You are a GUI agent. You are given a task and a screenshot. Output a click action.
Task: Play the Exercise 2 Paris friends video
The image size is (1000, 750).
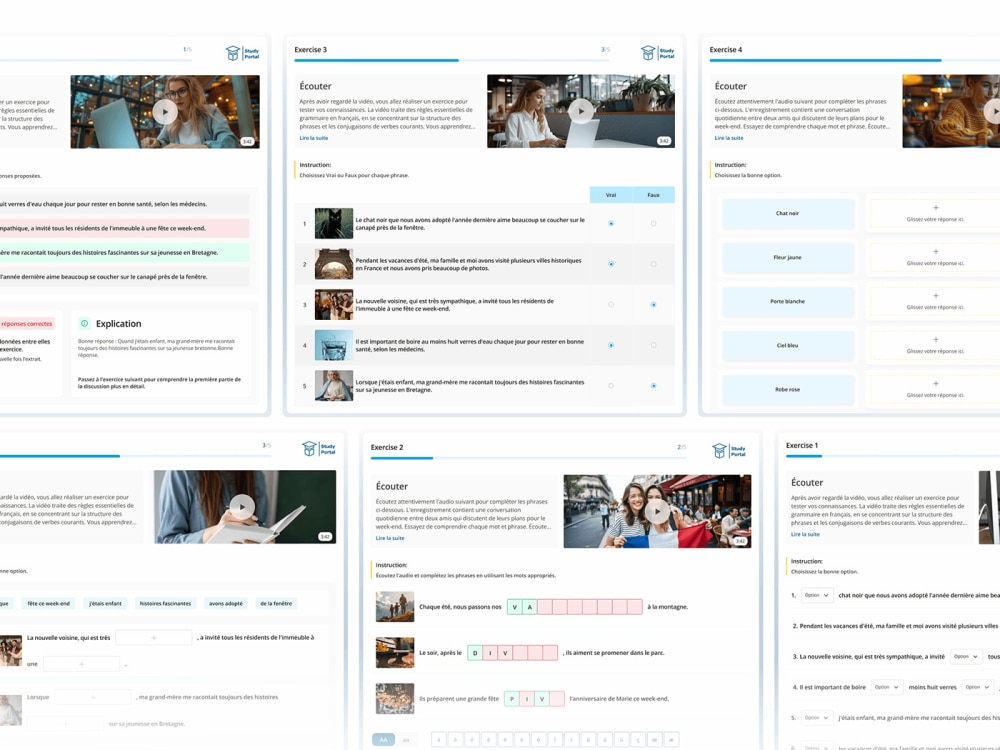coord(657,511)
